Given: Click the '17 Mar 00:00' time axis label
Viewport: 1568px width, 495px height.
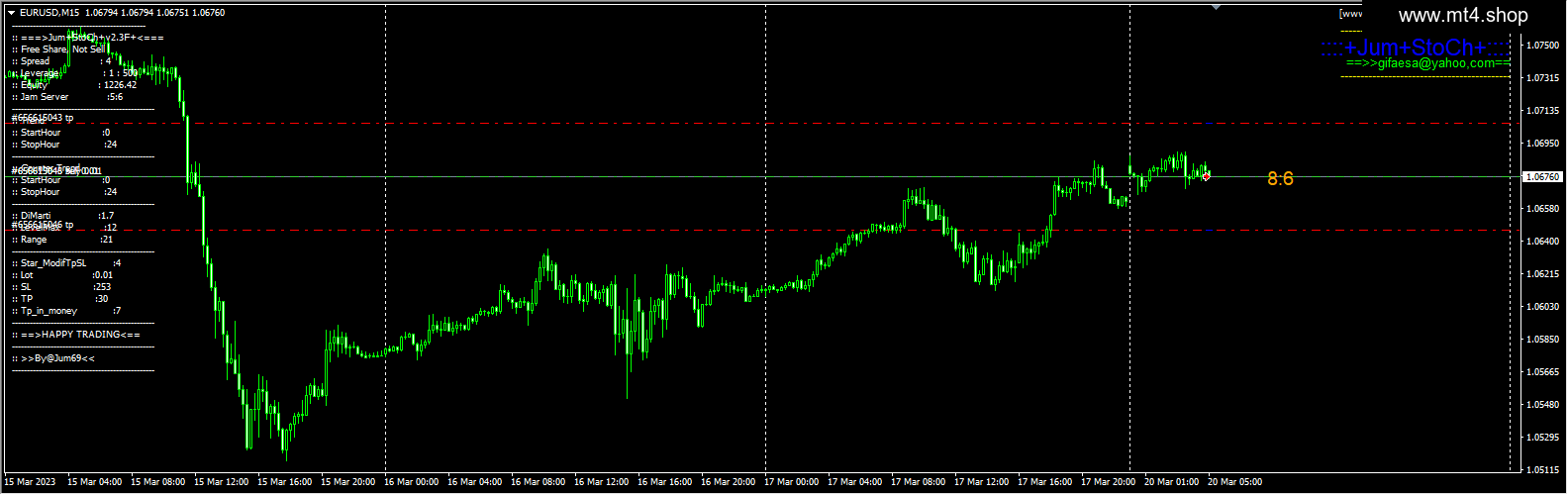Looking at the screenshot, I should tap(791, 482).
